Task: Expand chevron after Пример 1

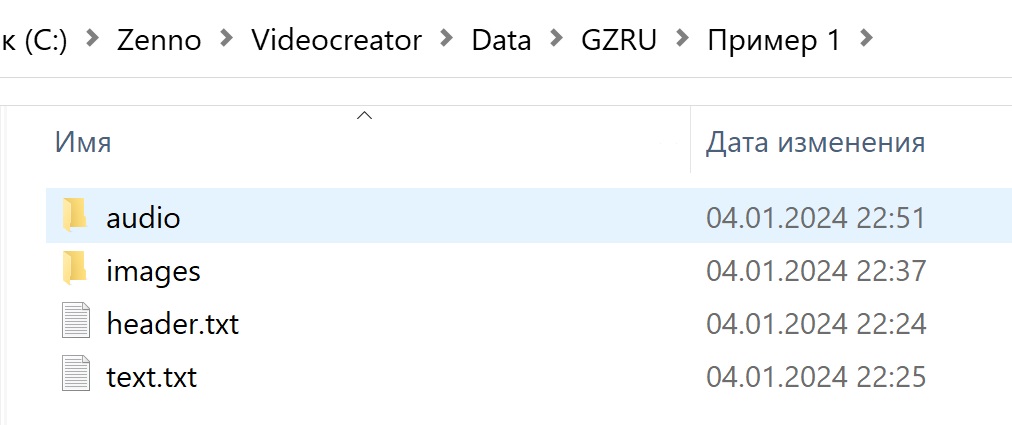Action: [865, 40]
